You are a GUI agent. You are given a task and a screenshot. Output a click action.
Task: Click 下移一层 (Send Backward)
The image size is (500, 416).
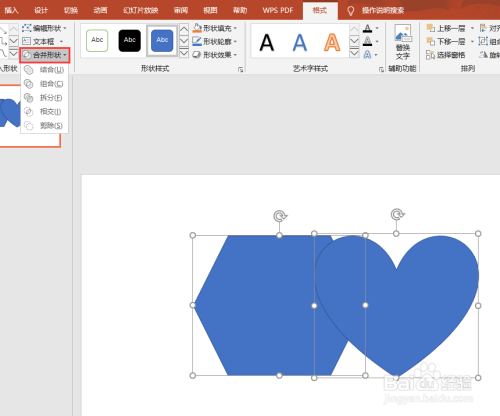[446, 41]
